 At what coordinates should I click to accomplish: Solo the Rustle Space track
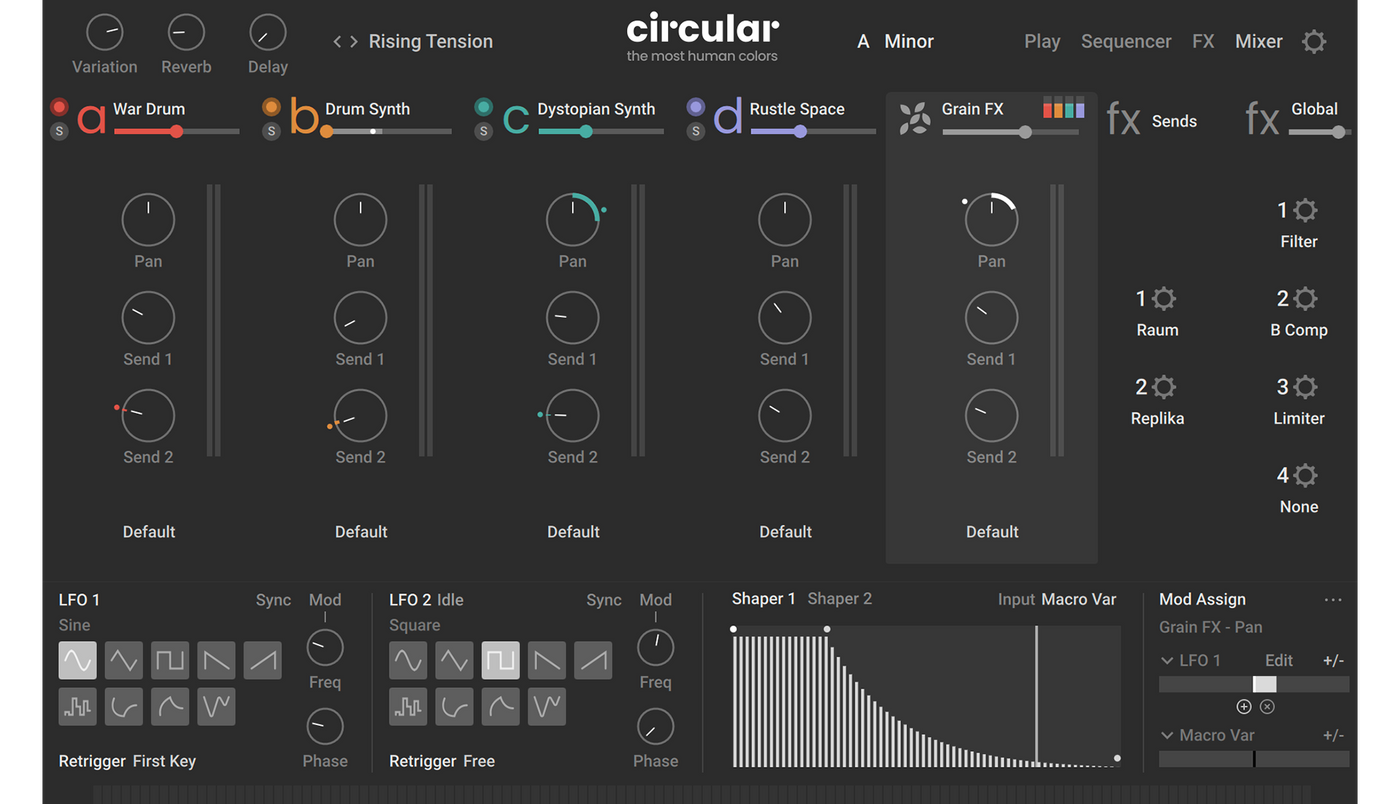pos(696,131)
